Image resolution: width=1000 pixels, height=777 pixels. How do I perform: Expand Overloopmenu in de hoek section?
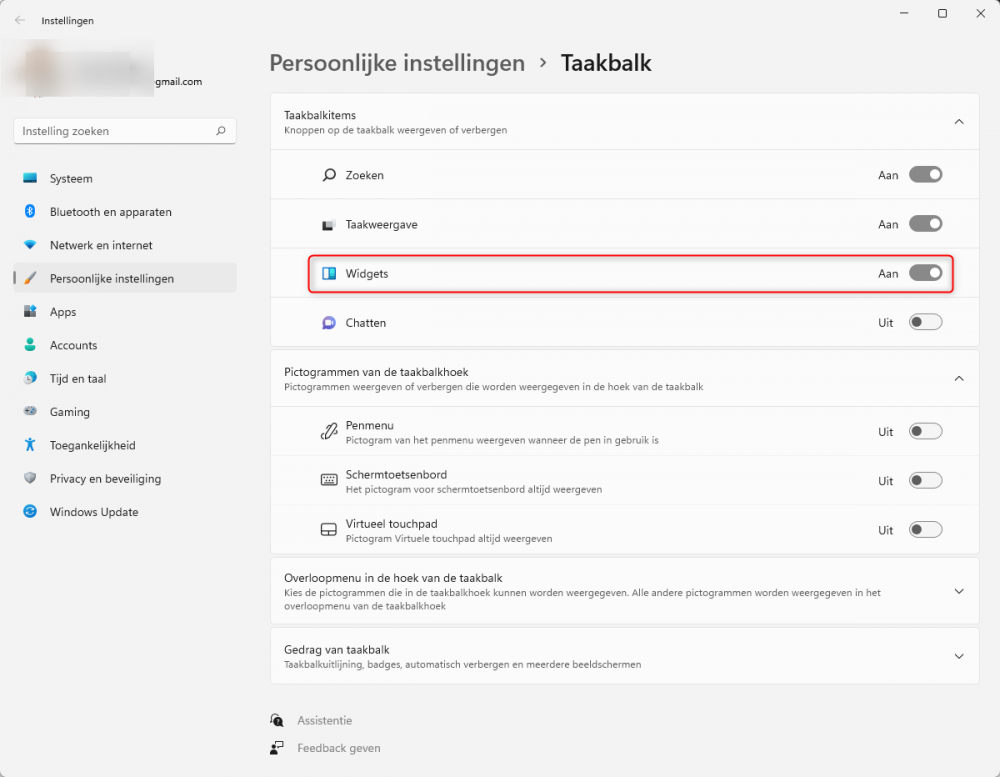point(958,591)
